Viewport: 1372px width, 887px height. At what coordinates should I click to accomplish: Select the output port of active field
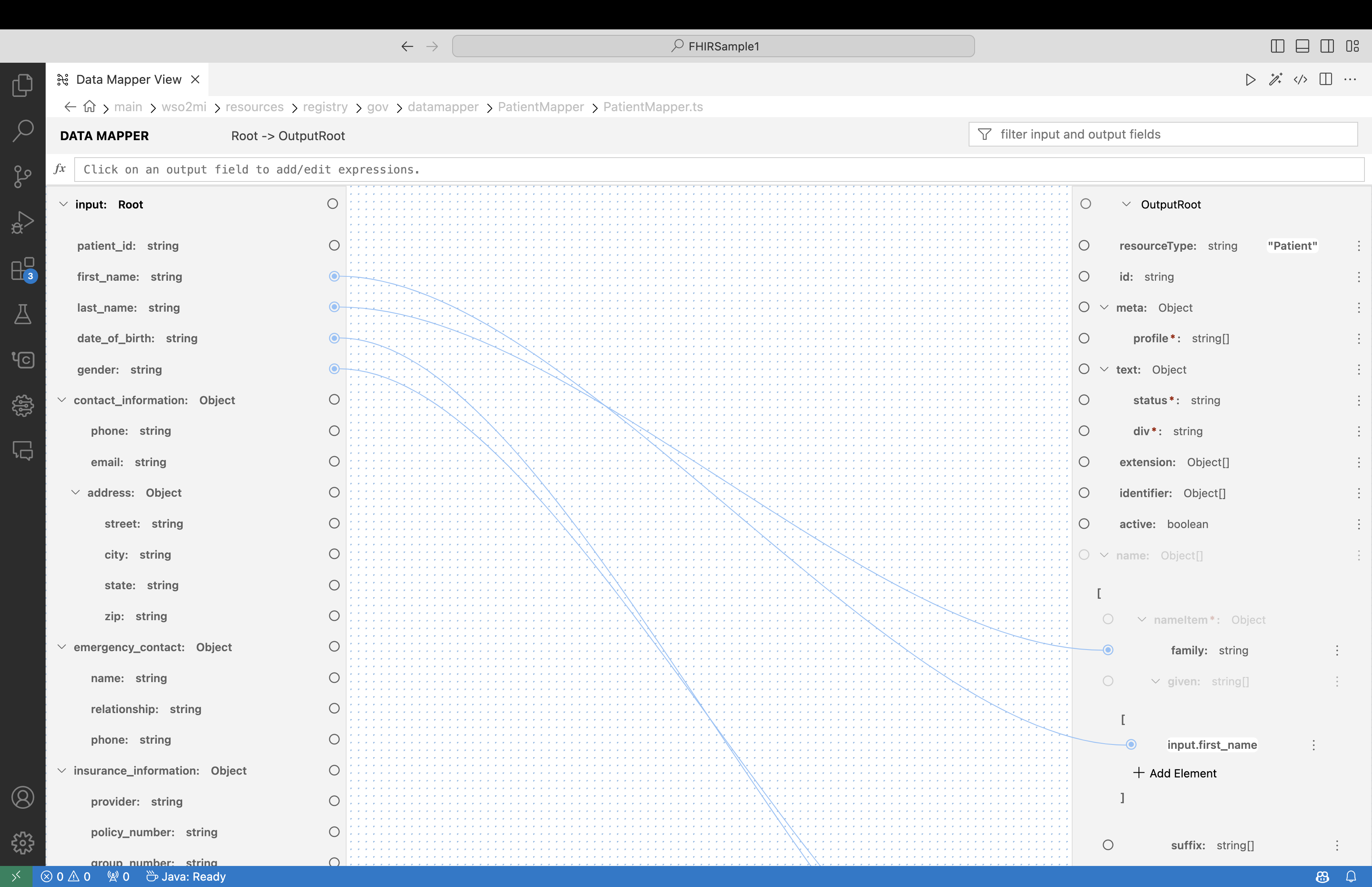click(1084, 524)
